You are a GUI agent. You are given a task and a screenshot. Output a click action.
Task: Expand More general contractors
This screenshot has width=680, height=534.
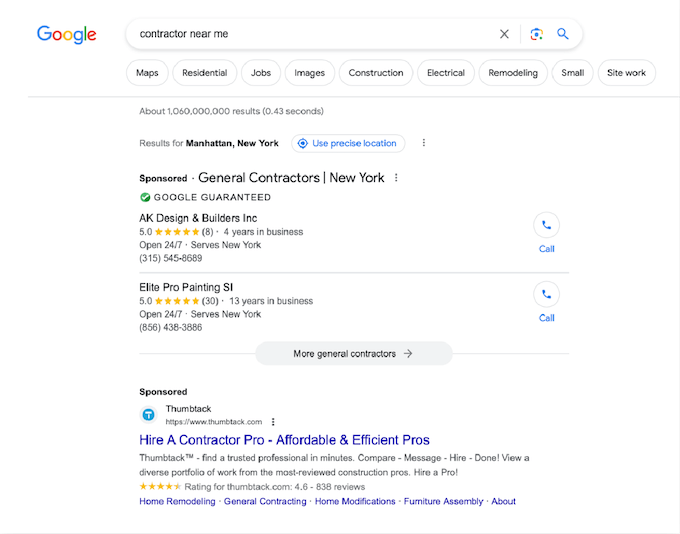(353, 353)
